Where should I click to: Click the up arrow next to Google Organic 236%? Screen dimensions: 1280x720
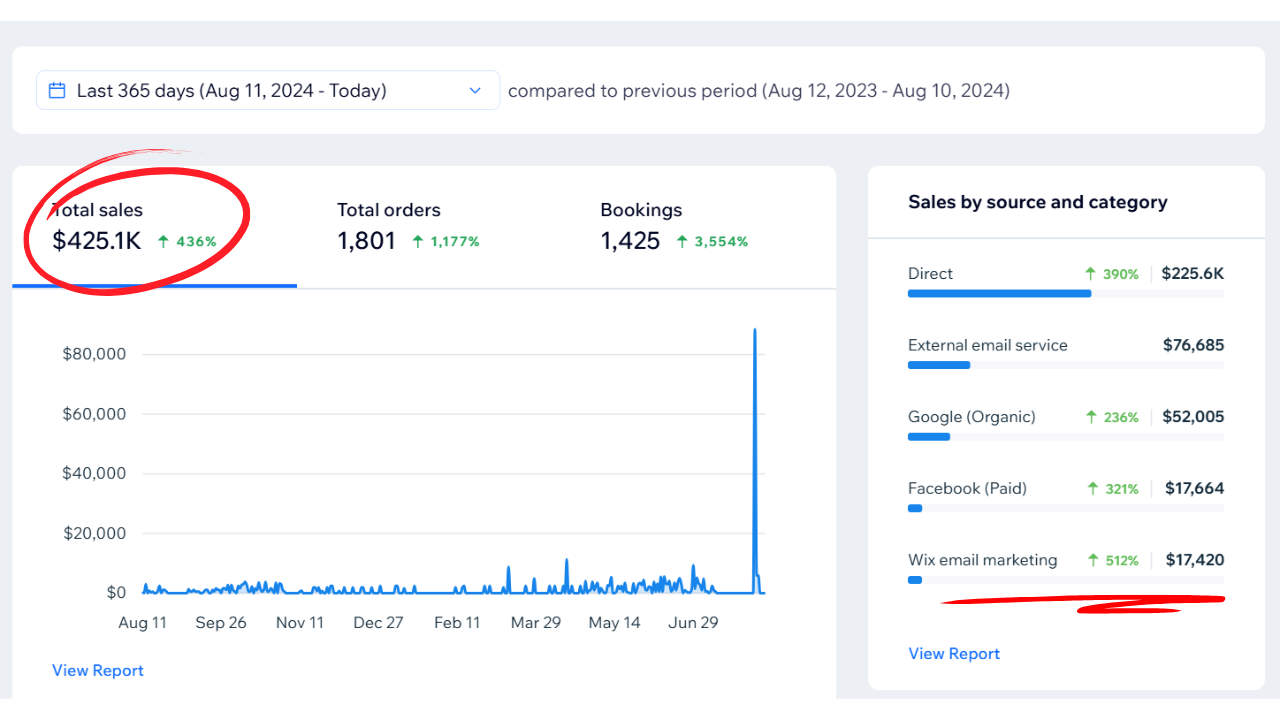[1091, 417]
